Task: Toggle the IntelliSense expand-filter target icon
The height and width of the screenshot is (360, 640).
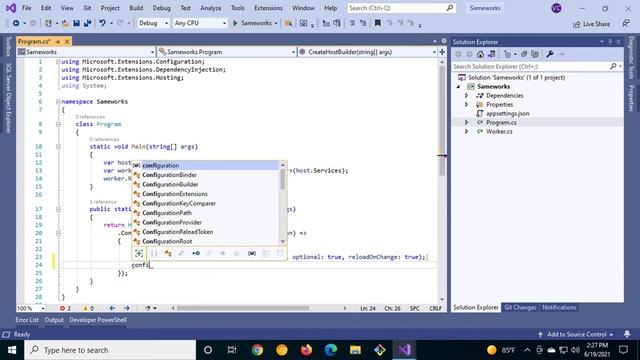Action: pos(139,253)
